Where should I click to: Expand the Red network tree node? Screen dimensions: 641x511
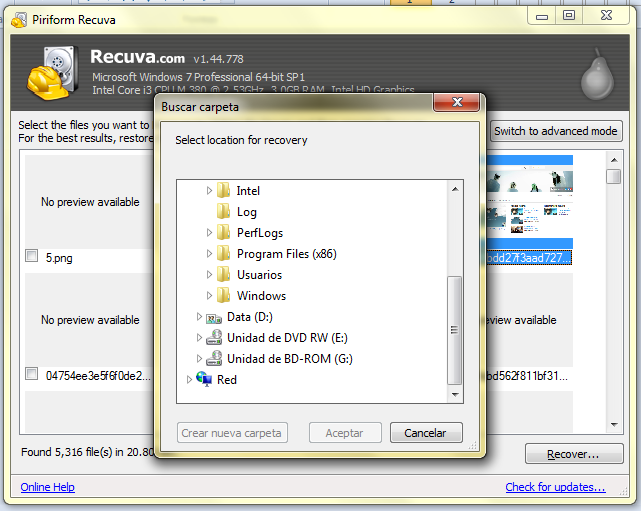tap(190, 380)
